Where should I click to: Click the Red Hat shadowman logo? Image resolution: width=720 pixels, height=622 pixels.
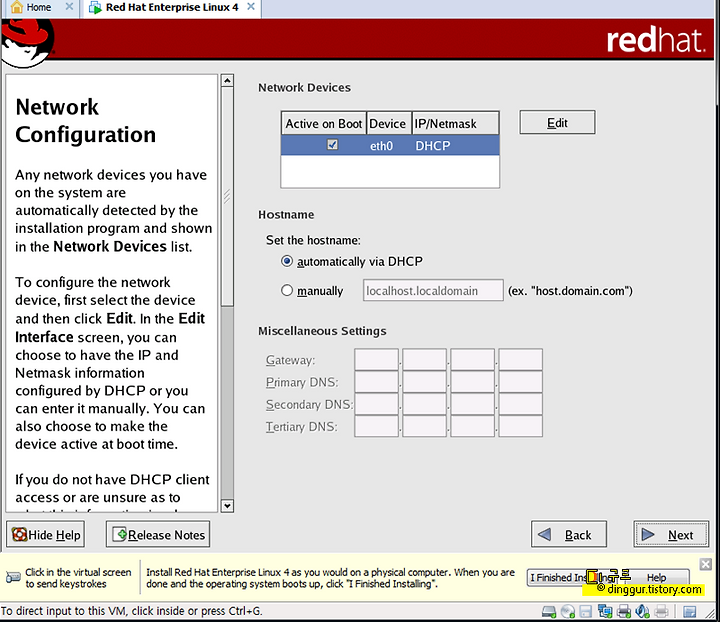(27, 44)
